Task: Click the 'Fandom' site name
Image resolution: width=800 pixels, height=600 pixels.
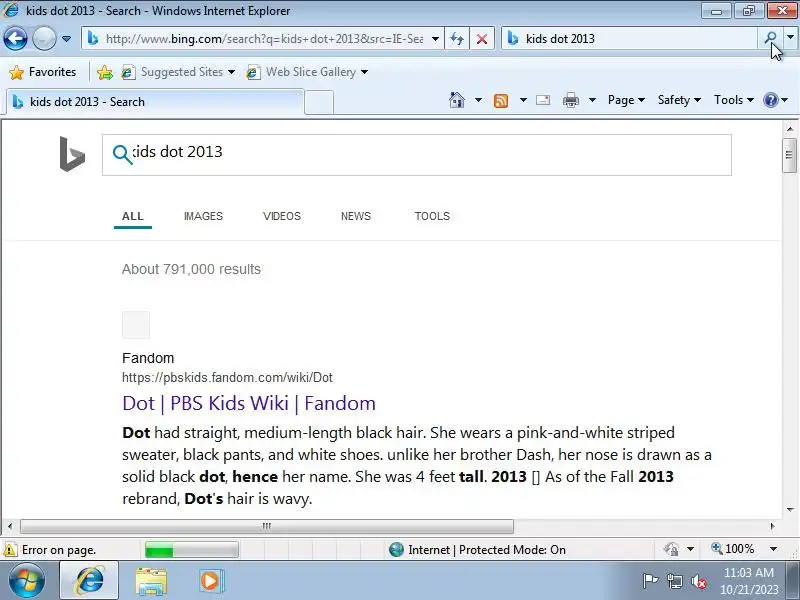Action: pyautogui.click(x=148, y=358)
